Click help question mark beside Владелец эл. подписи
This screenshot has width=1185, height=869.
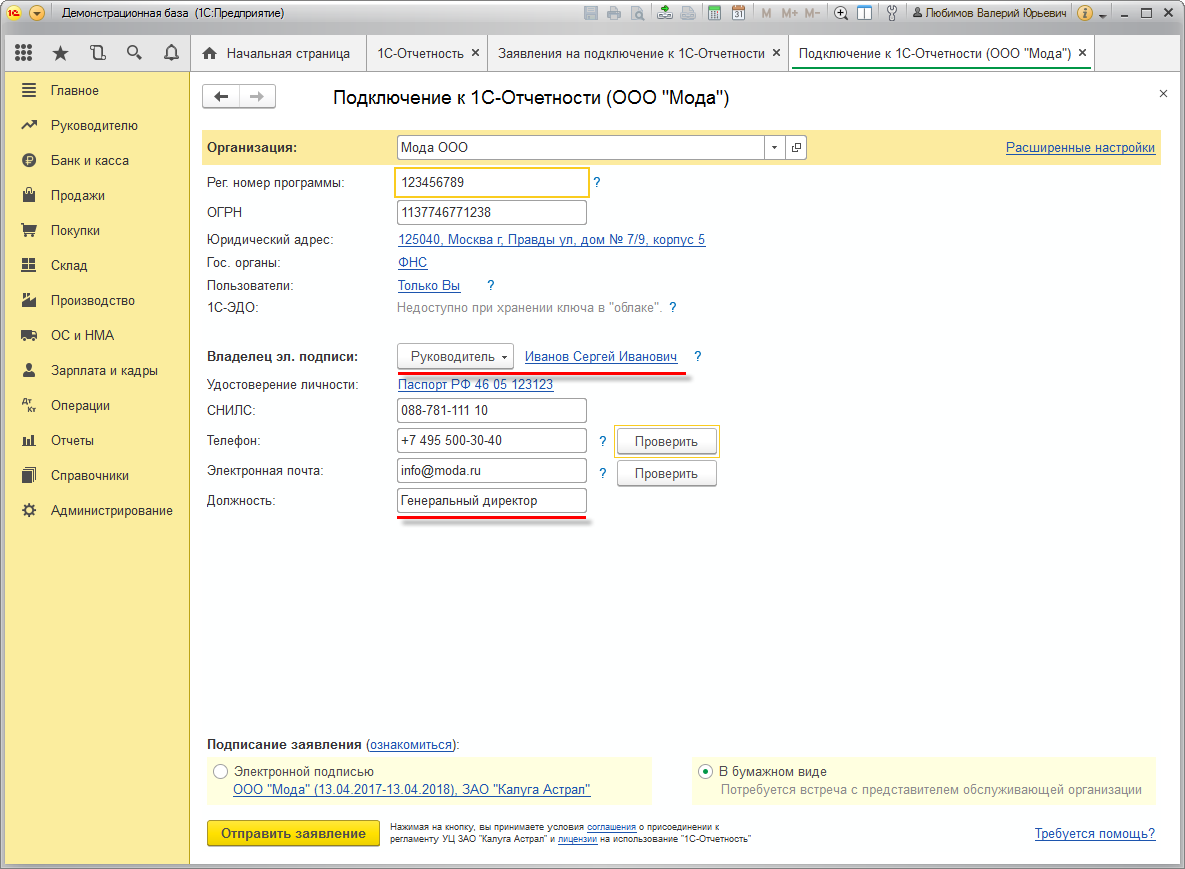(698, 356)
